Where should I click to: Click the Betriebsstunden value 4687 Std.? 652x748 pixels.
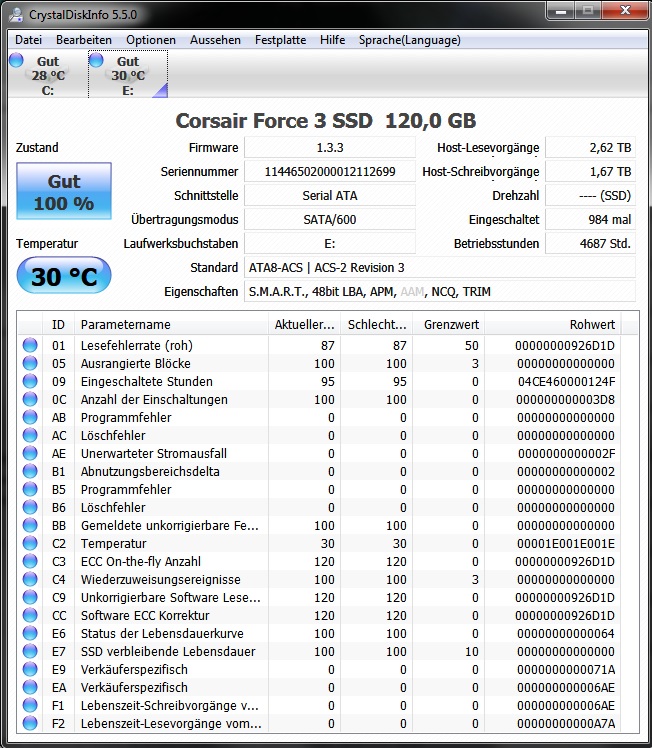pos(590,244)
